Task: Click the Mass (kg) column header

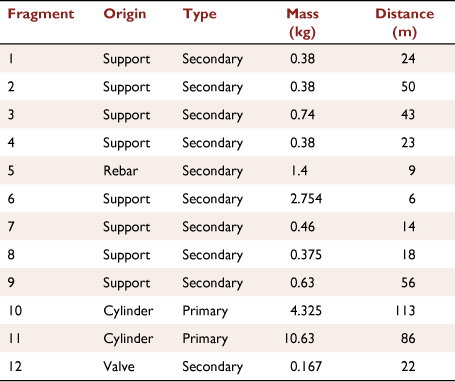Action: coord(302,23)
